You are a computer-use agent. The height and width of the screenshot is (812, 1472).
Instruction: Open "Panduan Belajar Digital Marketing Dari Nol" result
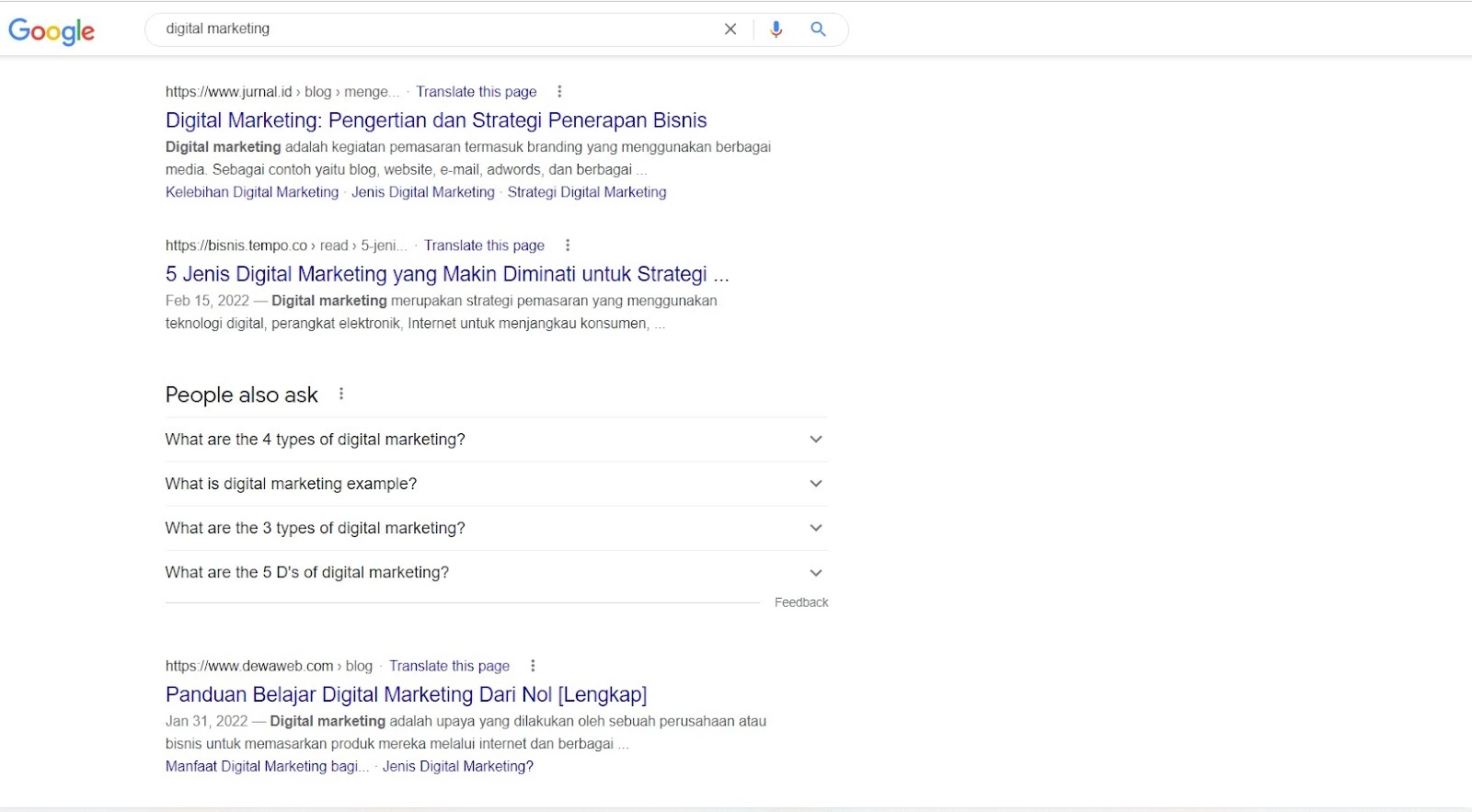406,694
